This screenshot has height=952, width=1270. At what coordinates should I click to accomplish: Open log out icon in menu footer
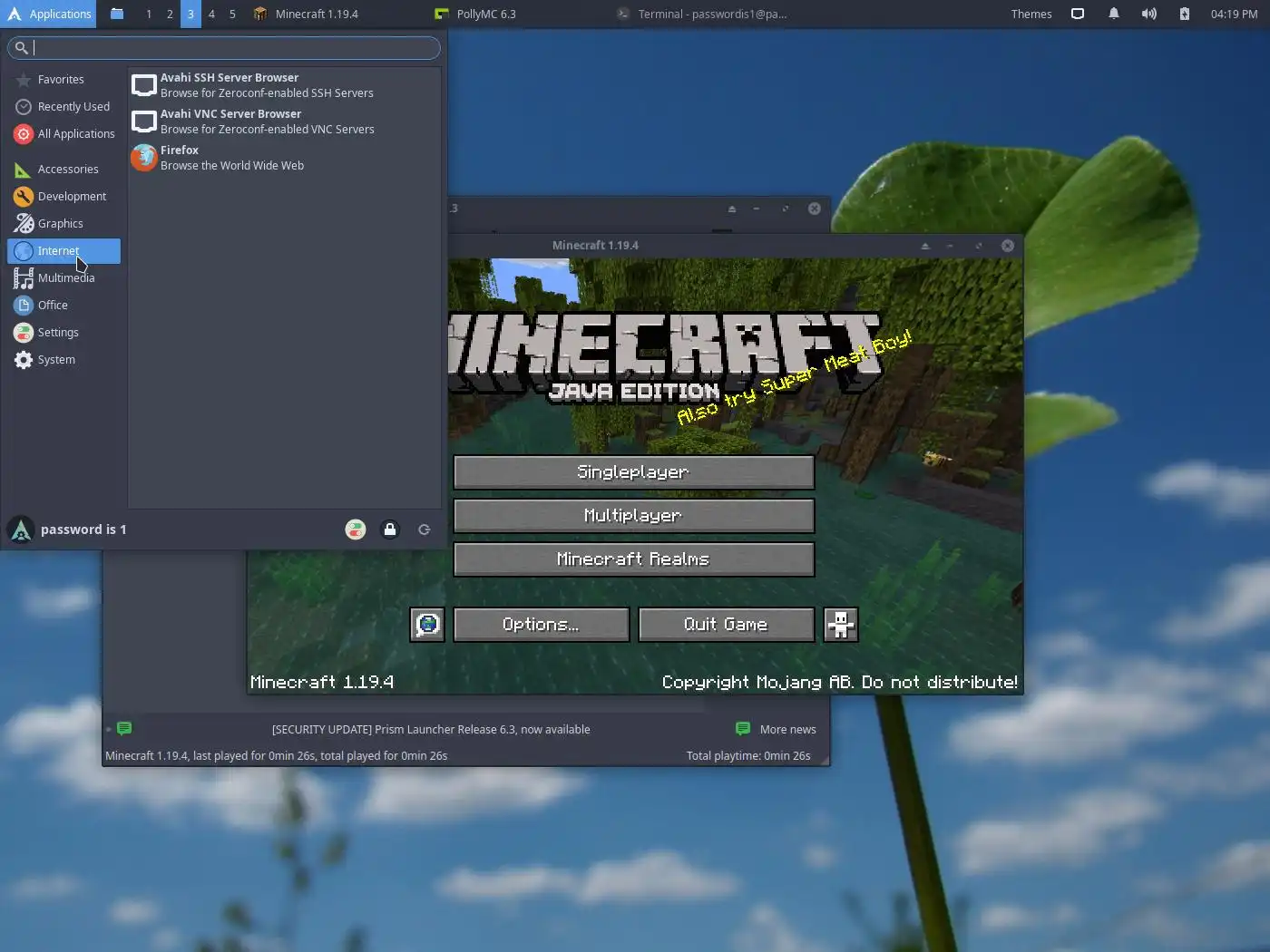click(x=424, y=529)
